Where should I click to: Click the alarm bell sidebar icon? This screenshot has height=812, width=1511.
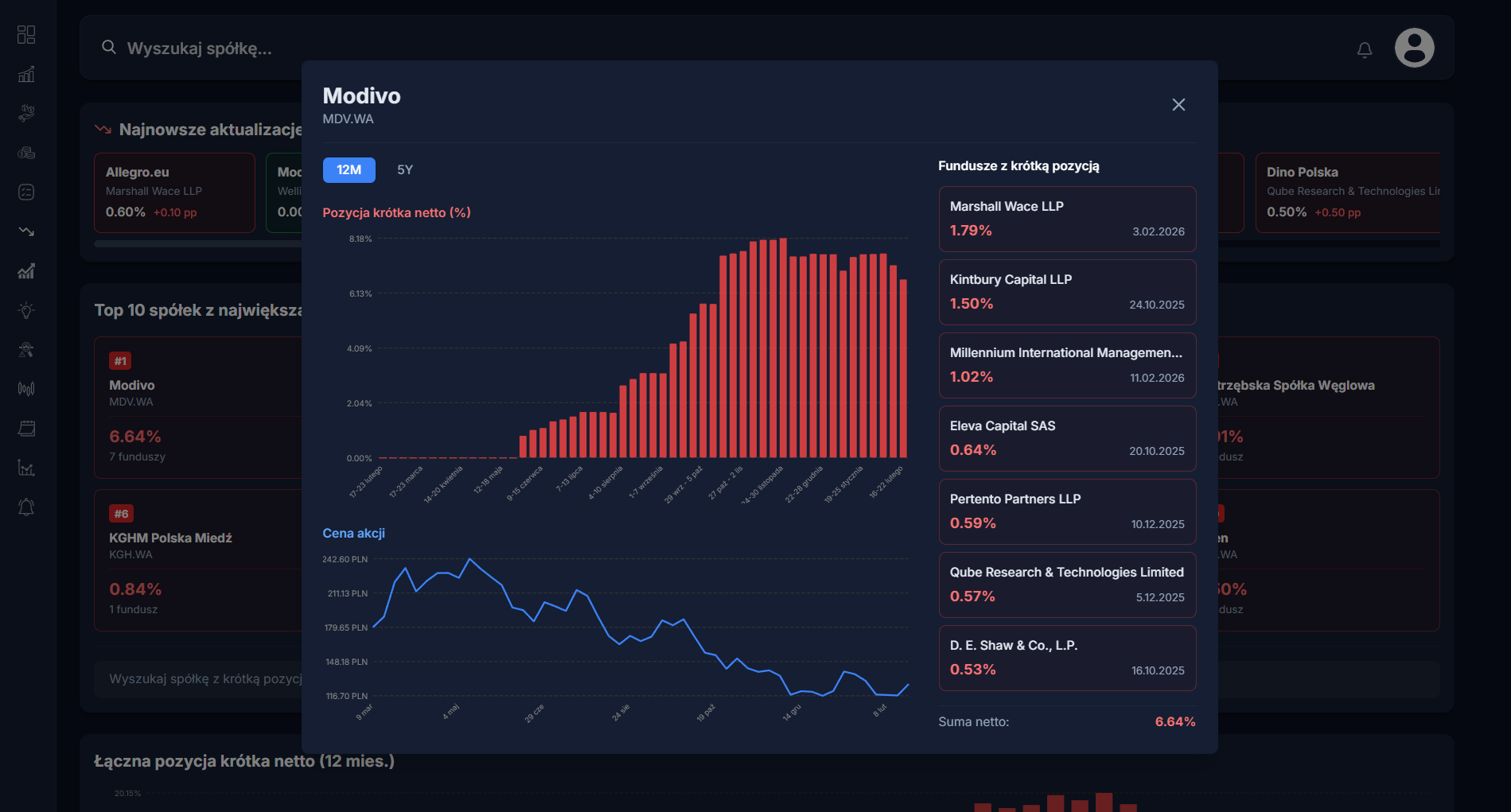tap(26, 507)
